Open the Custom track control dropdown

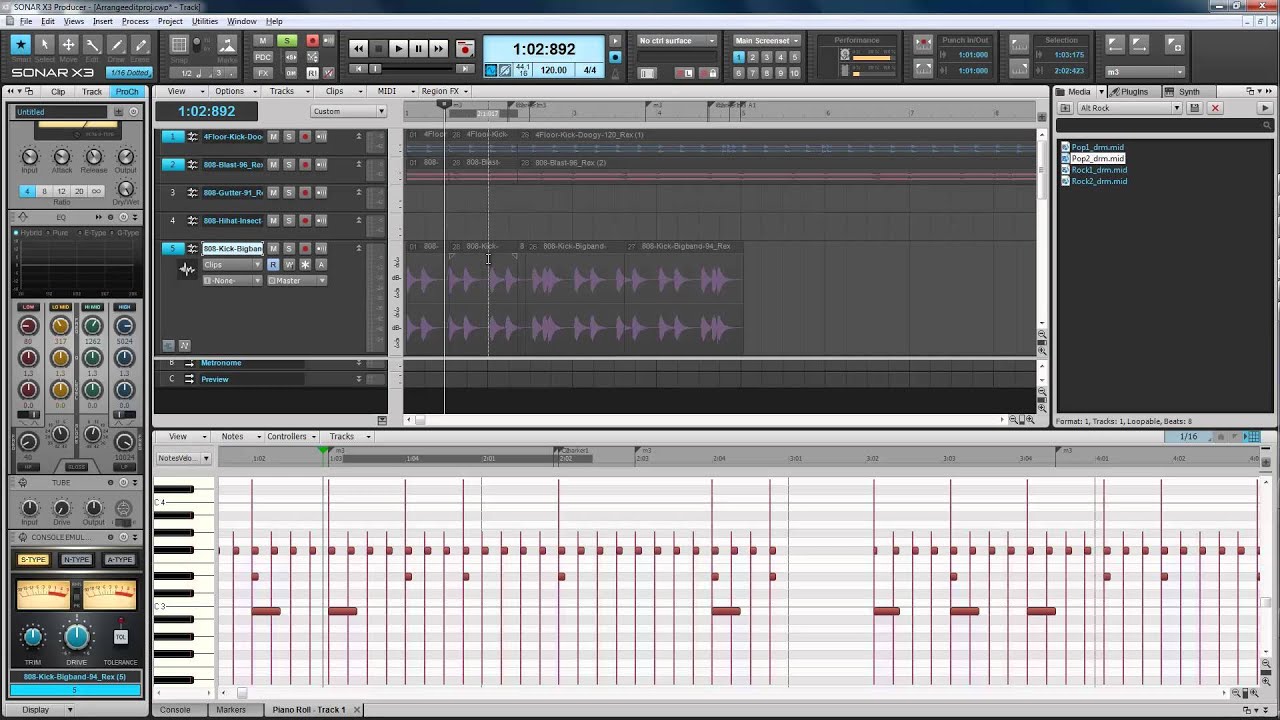(349, 111)
